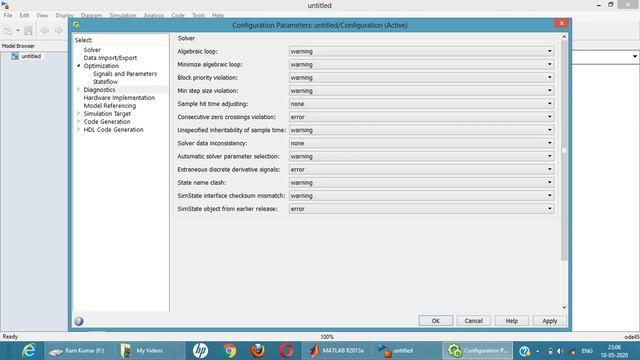
Task: Open the Block priority violation dropdown
Action: coord(421,78)
